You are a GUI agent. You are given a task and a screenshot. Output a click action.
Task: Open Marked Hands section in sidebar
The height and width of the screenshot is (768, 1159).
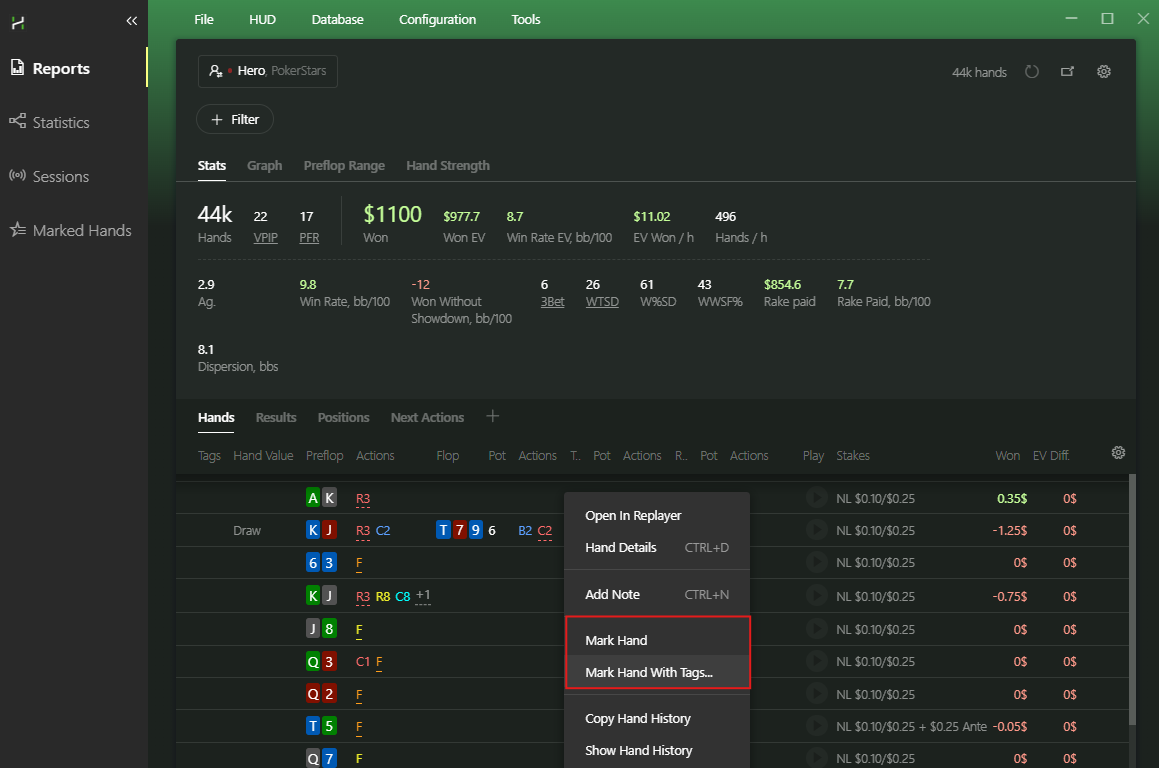point(73,230)
